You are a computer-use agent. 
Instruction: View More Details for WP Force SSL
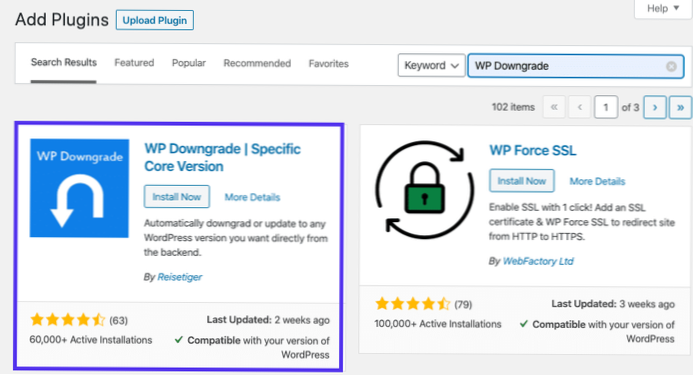[x=597, y=181]
